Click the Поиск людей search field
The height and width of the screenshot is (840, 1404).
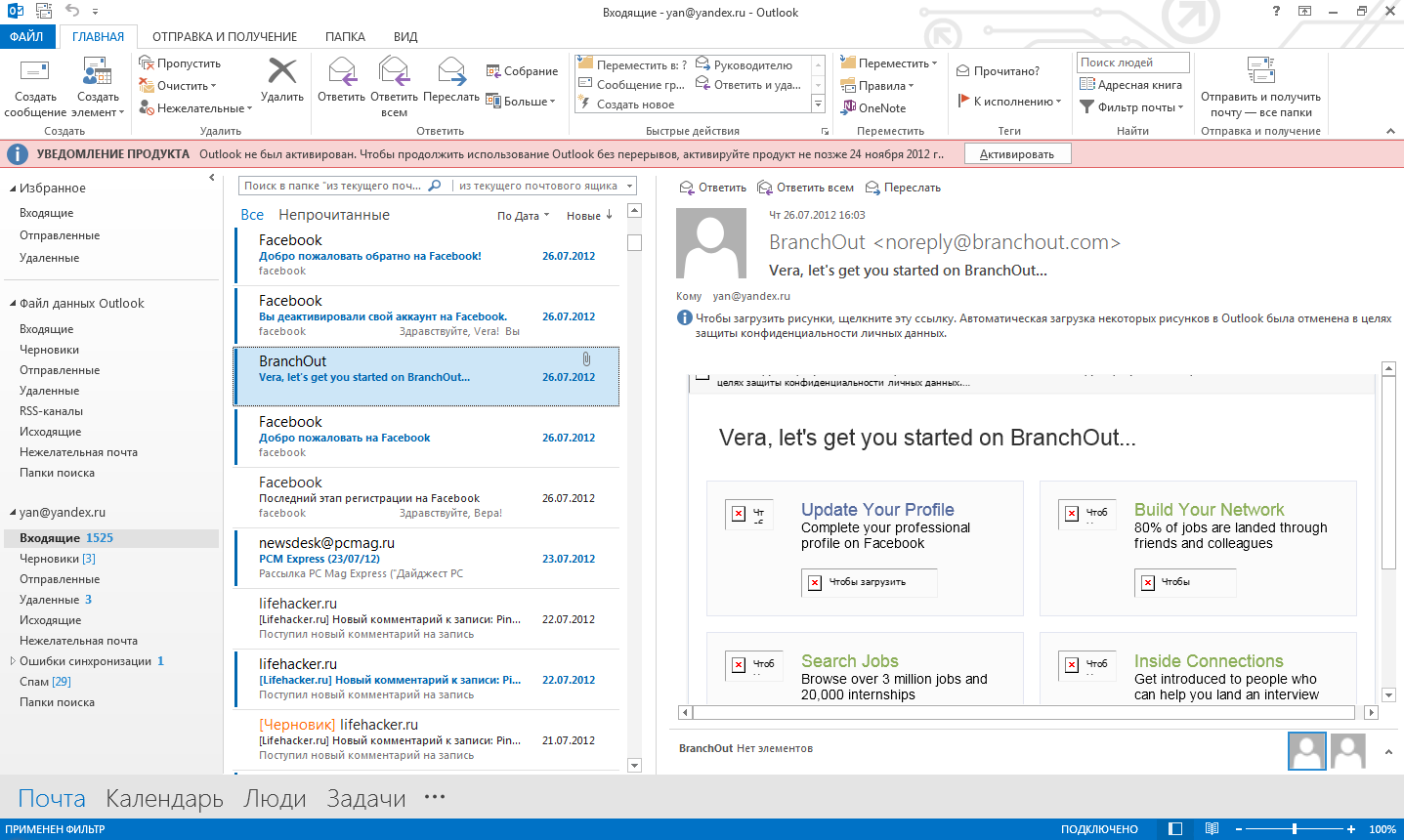pos(1133,63)
